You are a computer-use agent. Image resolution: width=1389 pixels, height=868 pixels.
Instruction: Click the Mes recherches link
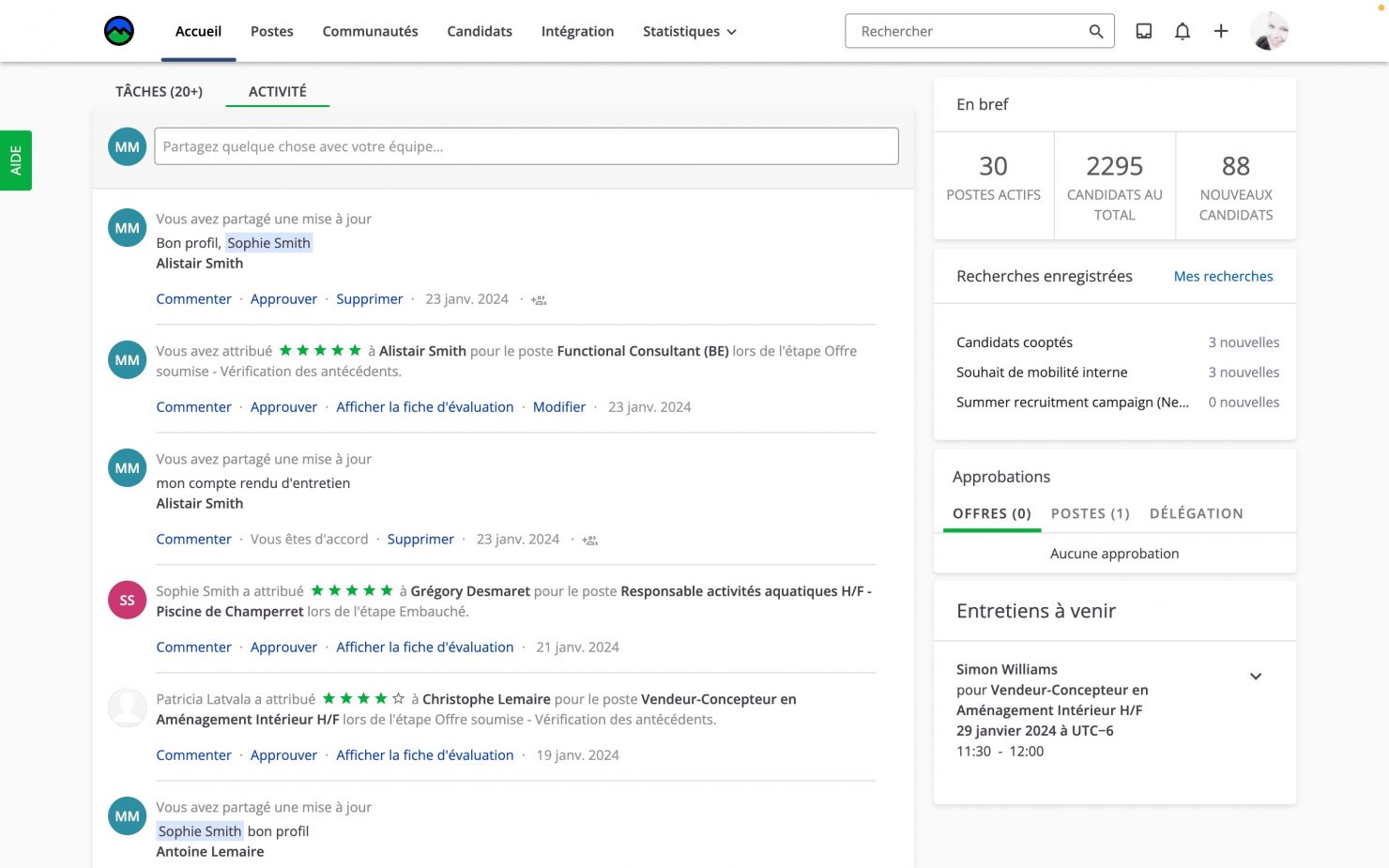1223,276
